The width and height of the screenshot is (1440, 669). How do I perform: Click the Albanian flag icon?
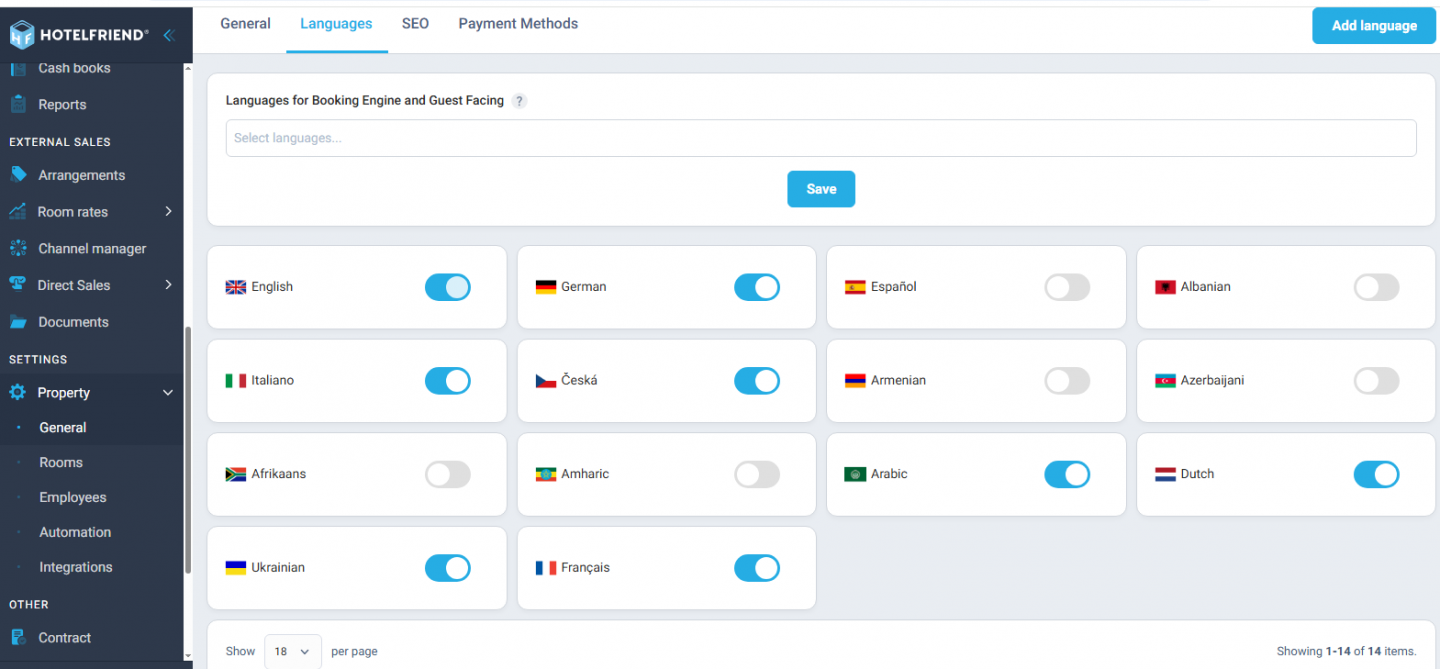click(x=1165, y=287)
